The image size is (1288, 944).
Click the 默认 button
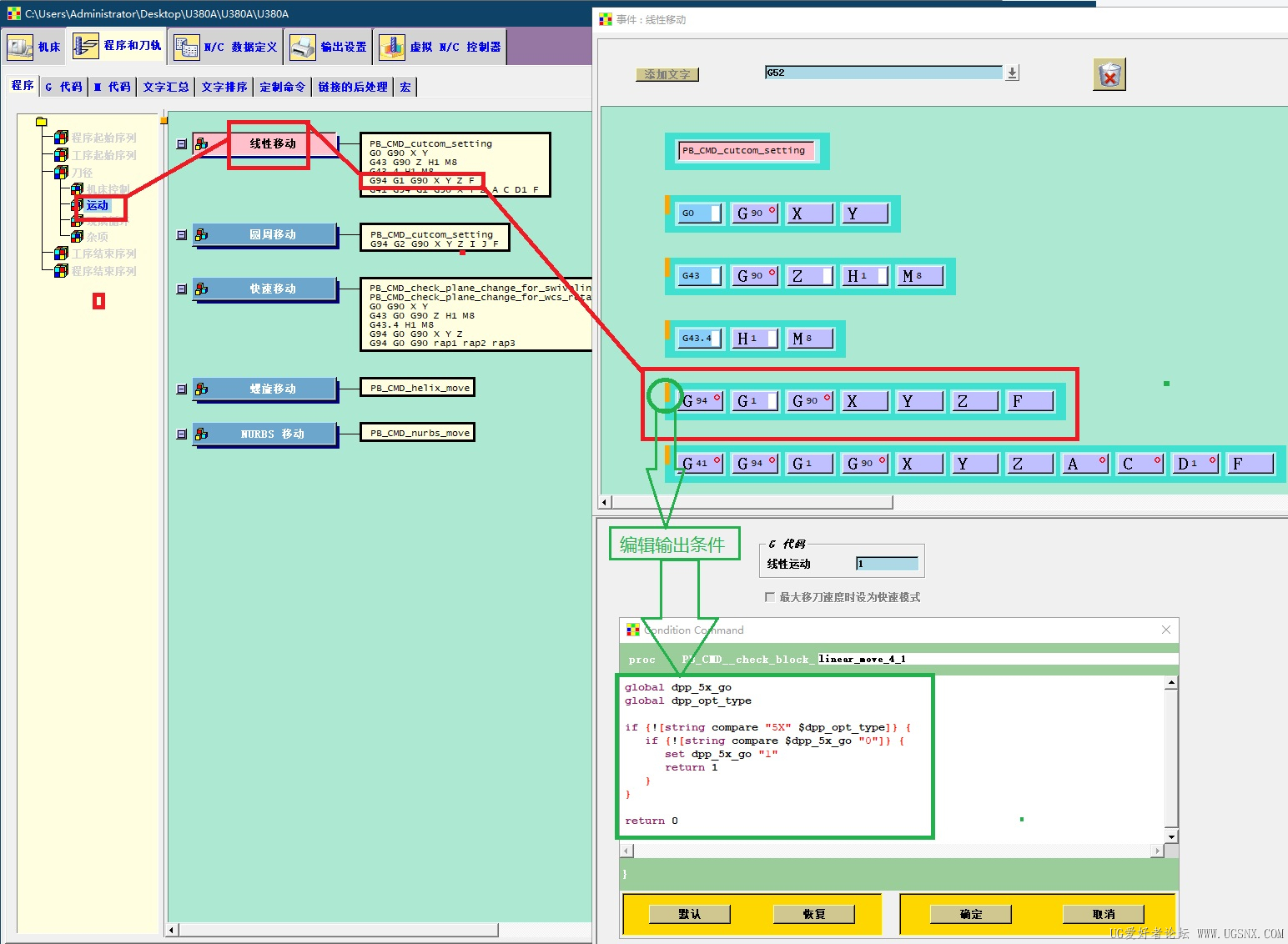(x=690, y=914)
